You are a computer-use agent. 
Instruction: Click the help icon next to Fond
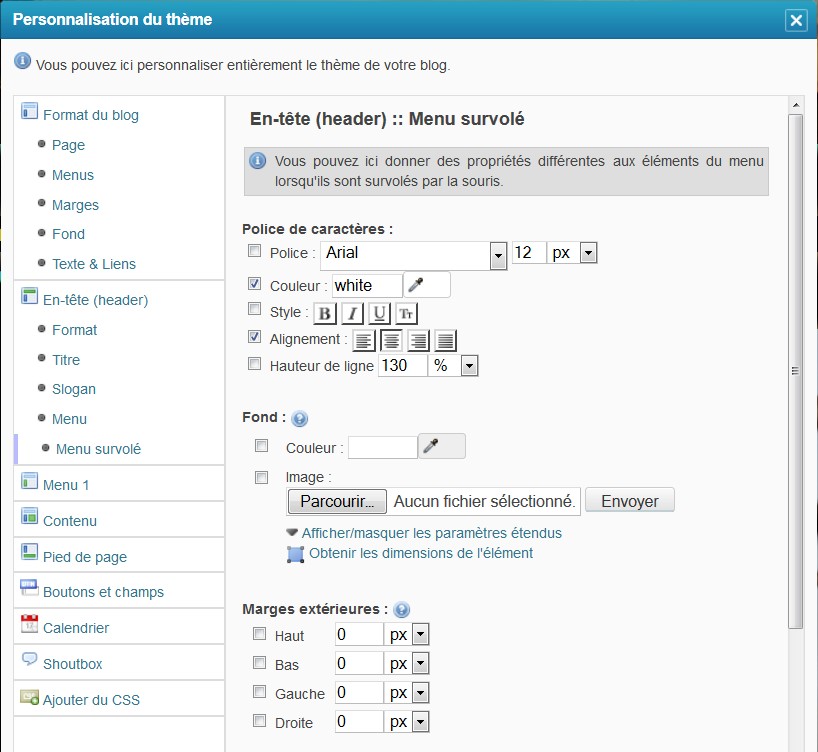tap(299, 419)
